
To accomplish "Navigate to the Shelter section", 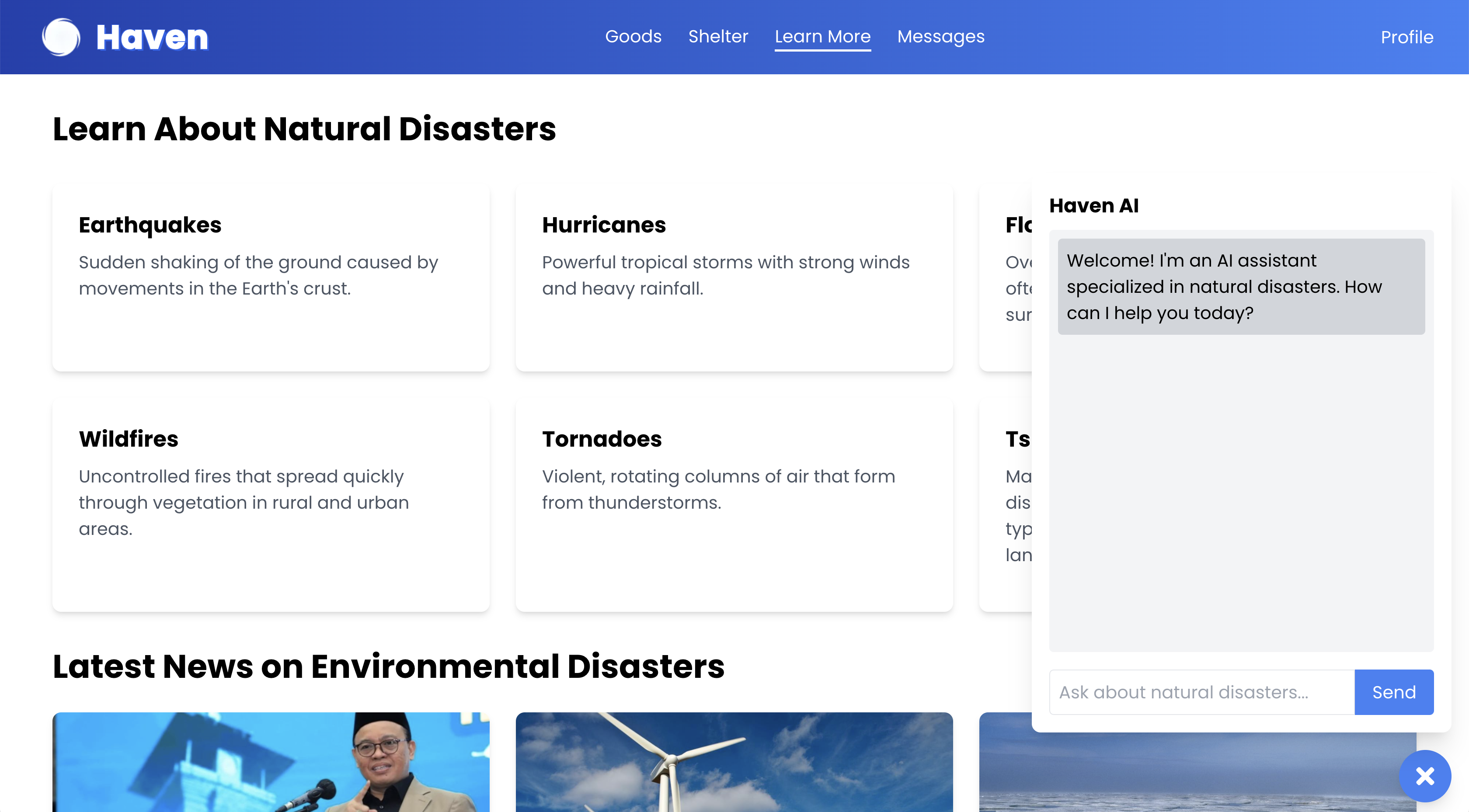I will [717, 37].
